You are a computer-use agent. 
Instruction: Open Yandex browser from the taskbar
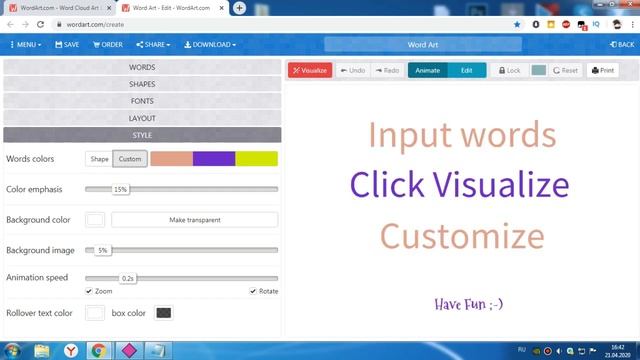(x=71, y=351)
